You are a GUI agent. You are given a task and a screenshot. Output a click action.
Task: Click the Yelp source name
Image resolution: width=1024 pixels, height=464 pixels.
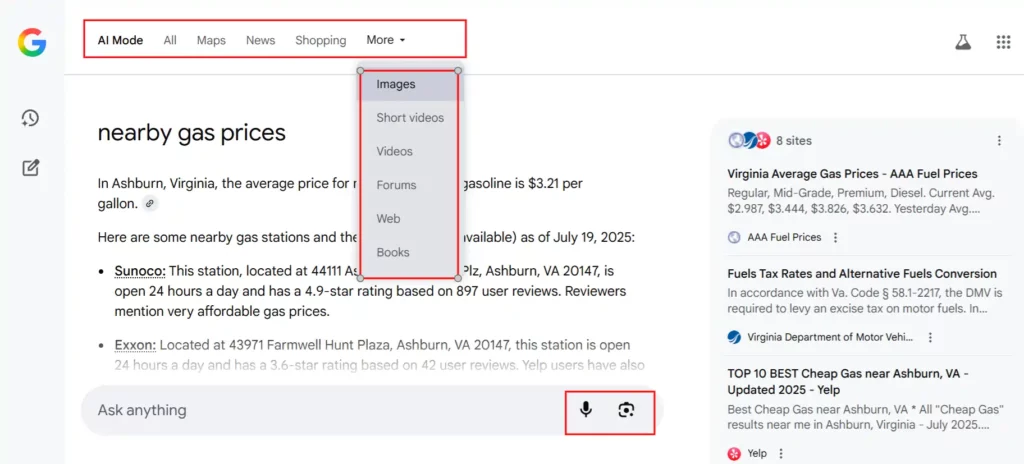[x=757, y=453]
